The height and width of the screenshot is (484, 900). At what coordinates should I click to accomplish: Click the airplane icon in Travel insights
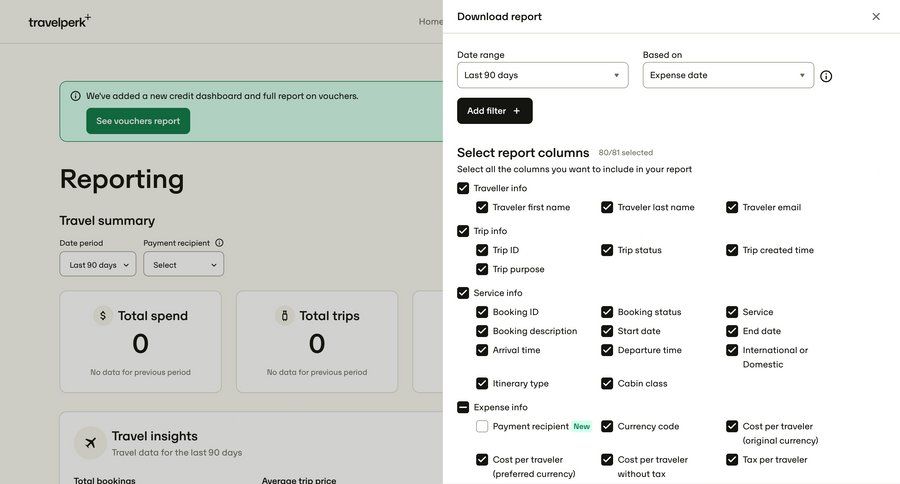[90, 443]
